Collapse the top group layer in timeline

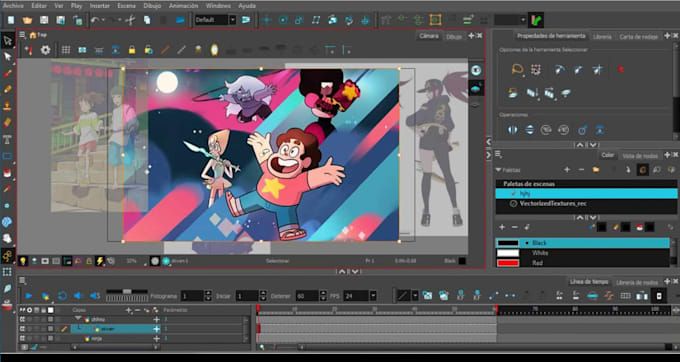(78, 319)
